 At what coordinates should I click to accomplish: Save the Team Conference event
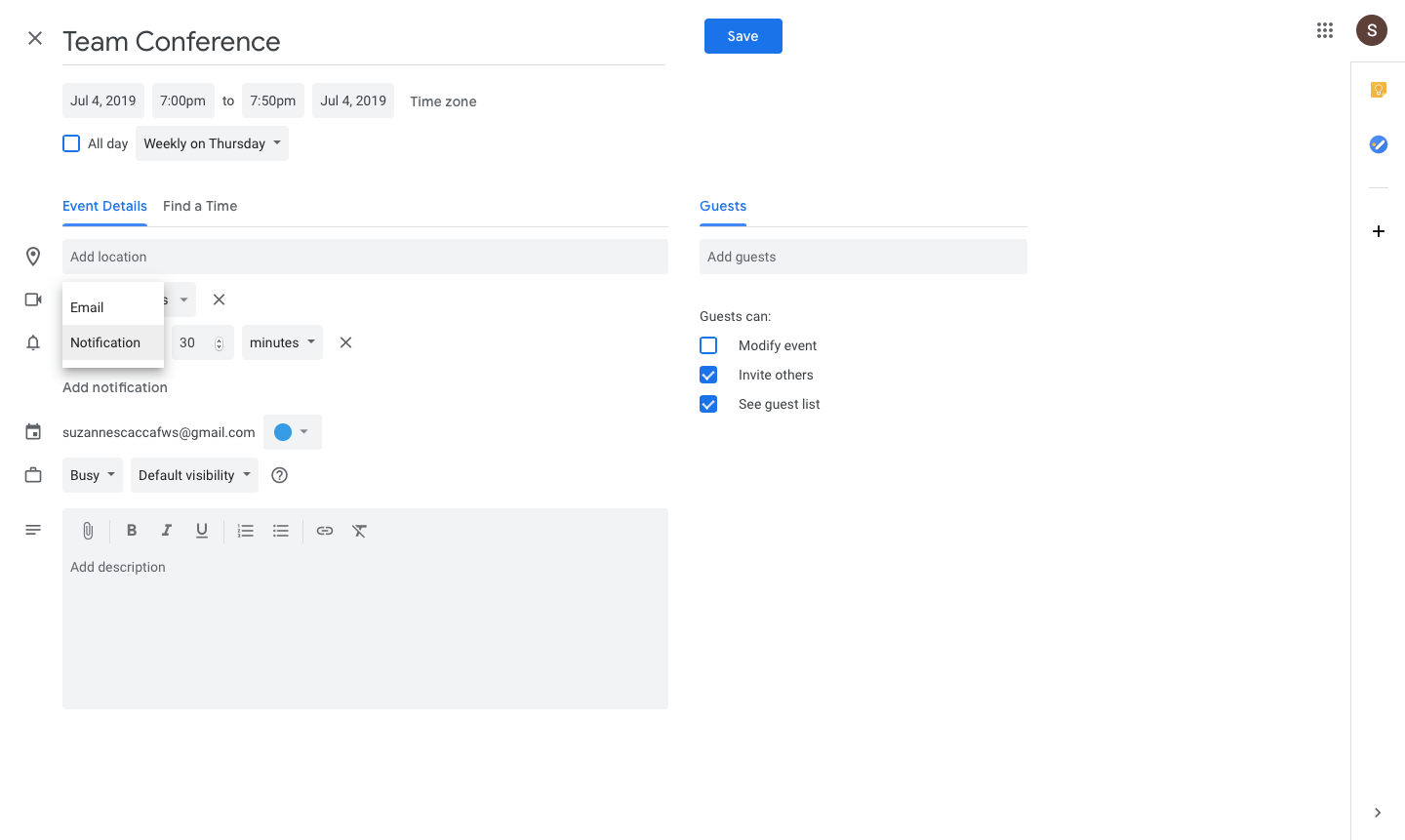point(743,36)
